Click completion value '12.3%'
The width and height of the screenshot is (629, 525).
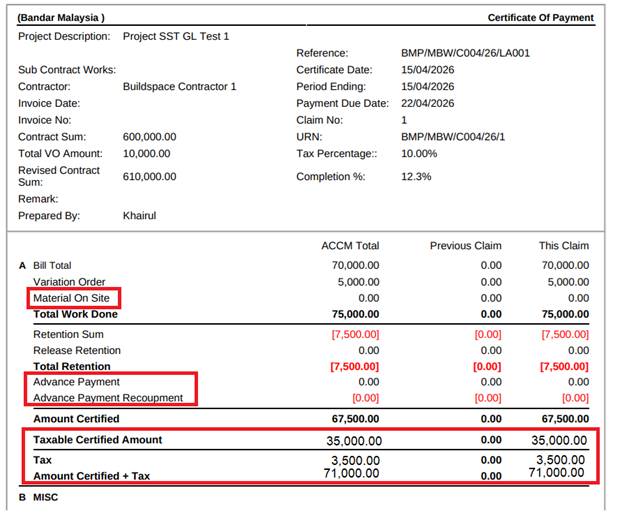[416, 176]
